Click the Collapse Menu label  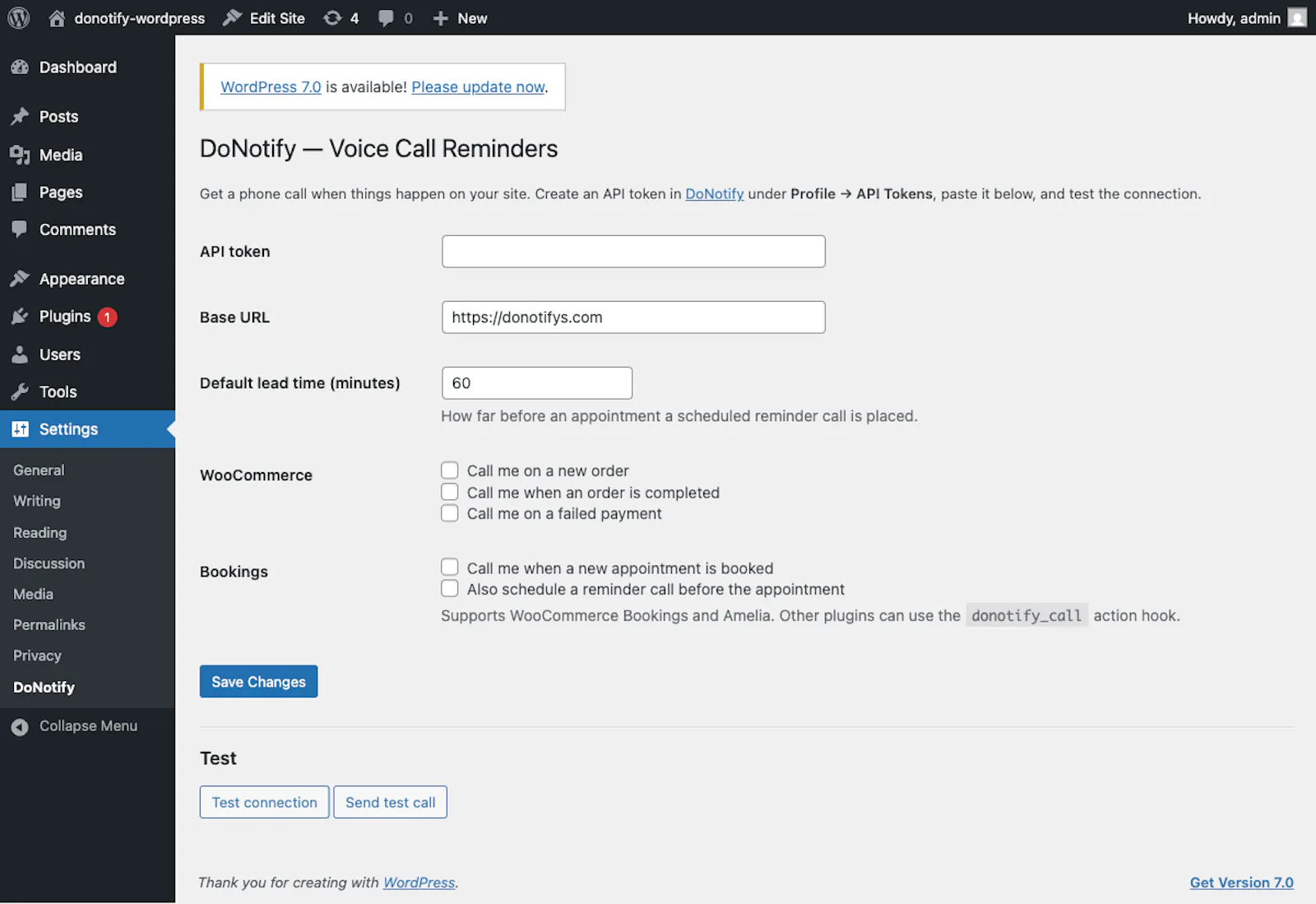(89, 726)
